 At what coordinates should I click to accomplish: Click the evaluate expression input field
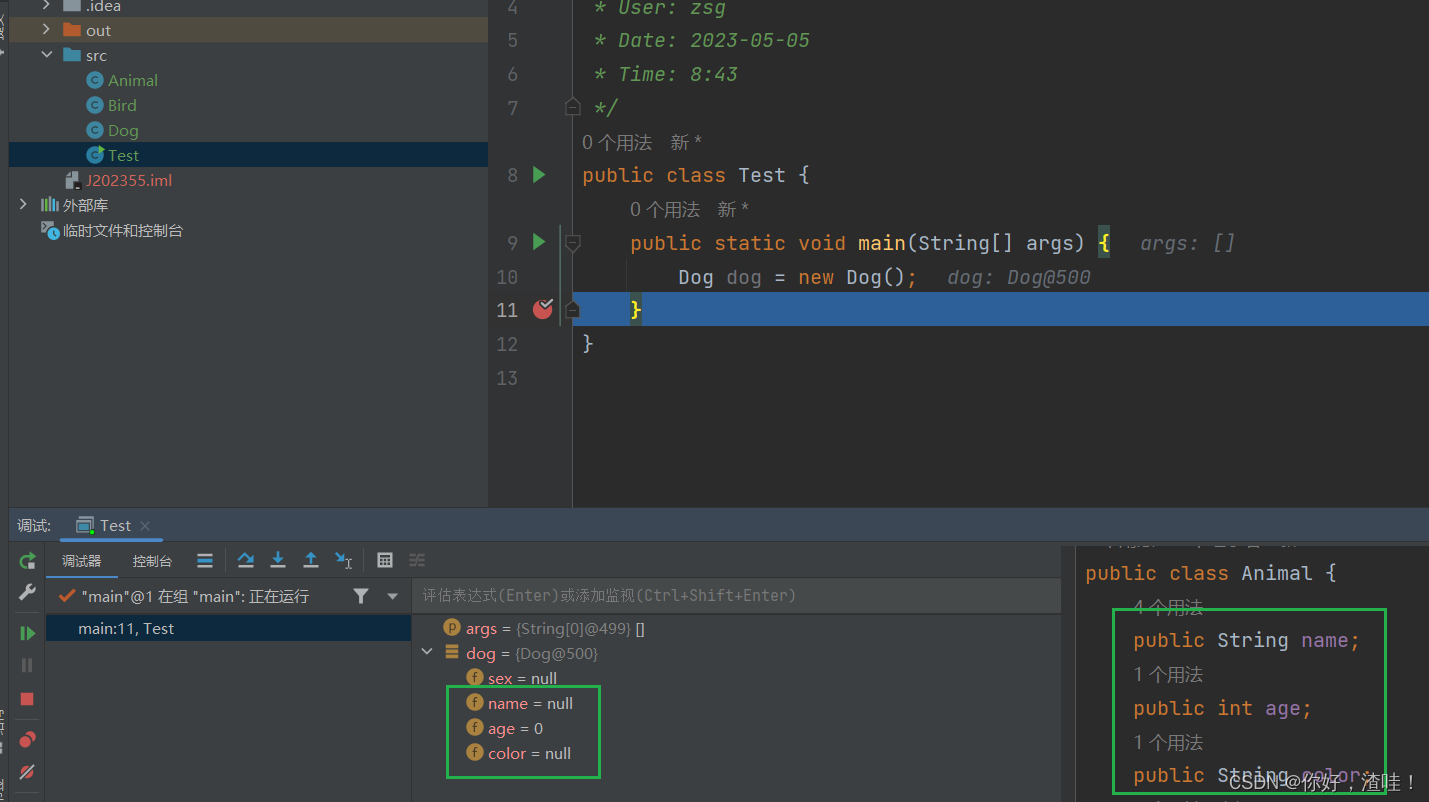pyautogui.click(x=736, y=595)
